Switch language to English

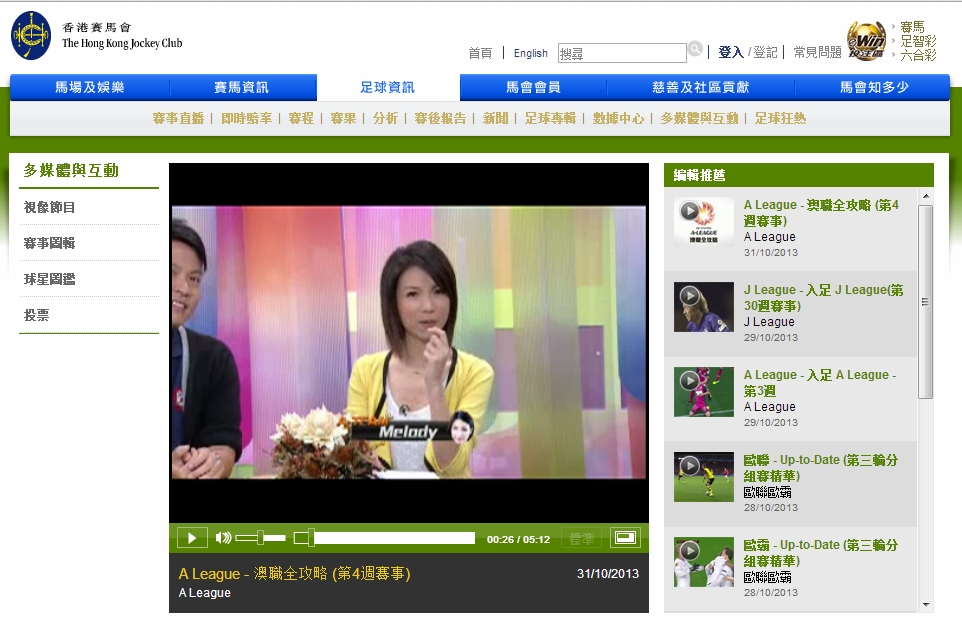(x=530, y=54)
